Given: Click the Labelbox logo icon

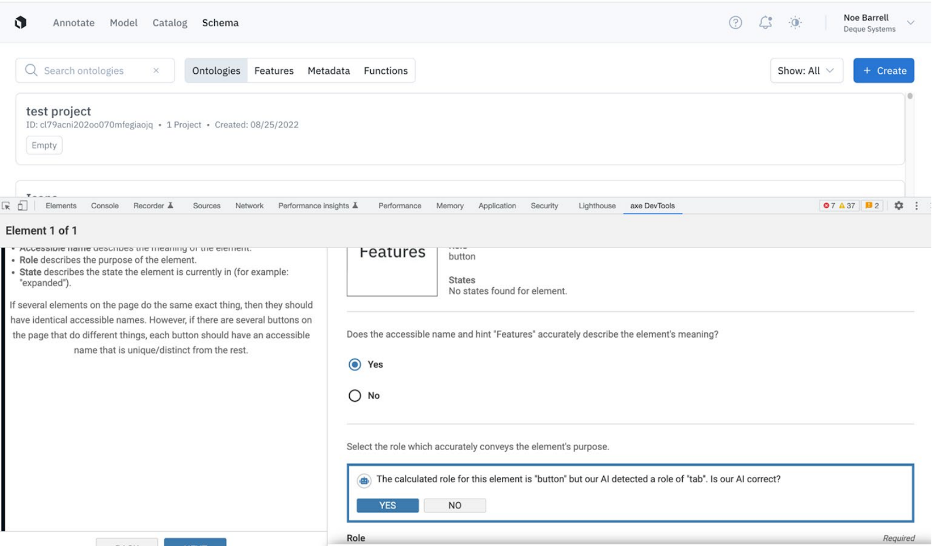Looking at the screenshot, I should point(21,22).
